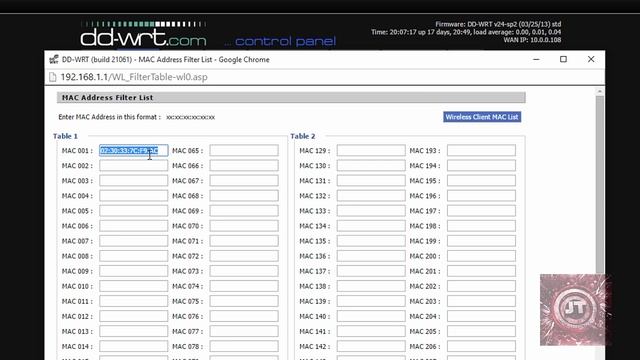This screenshot has height=360, width=640.
Task: Click the MAC 073 input field
Action: tap(244, 271)
